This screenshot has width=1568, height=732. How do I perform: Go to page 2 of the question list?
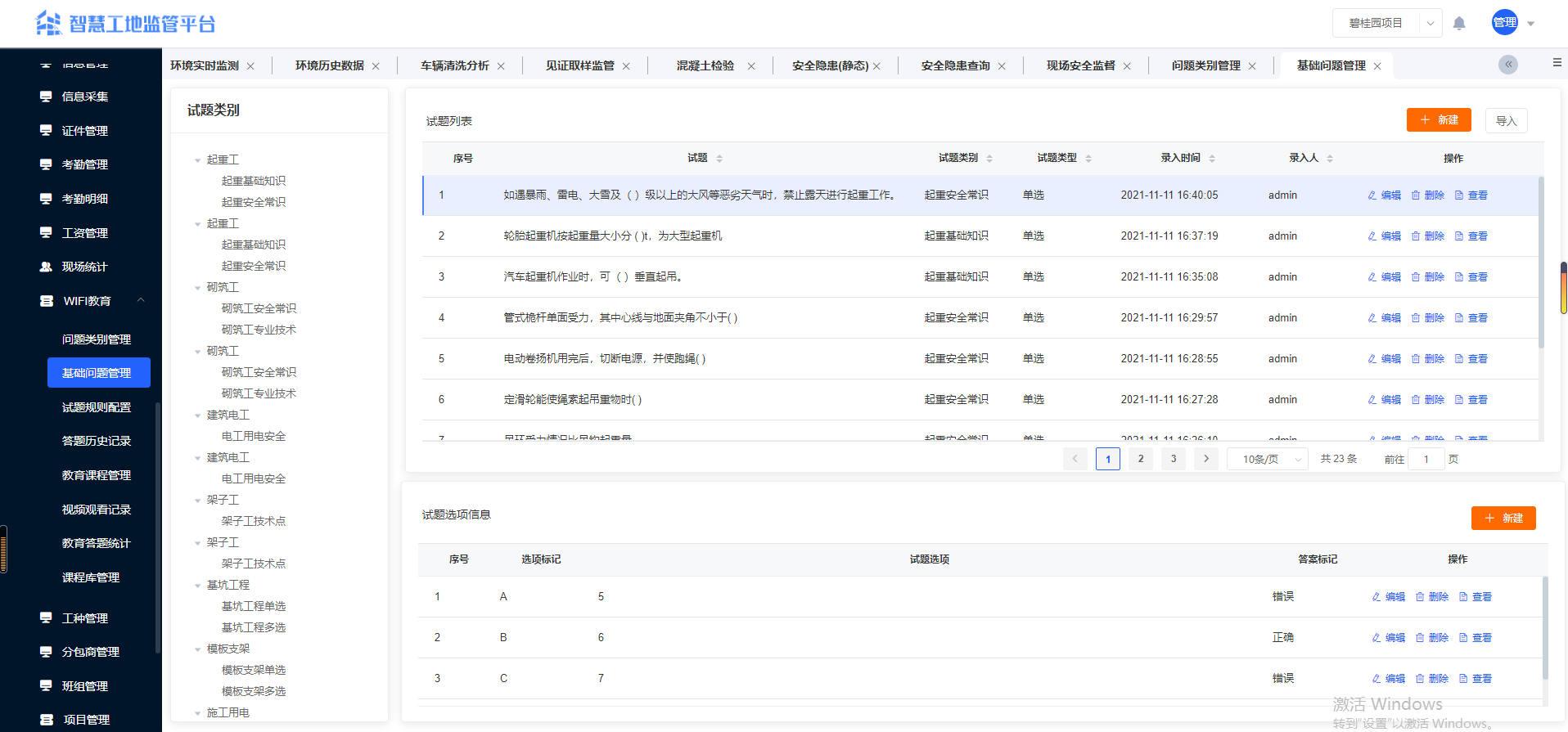pos(1140,459)
